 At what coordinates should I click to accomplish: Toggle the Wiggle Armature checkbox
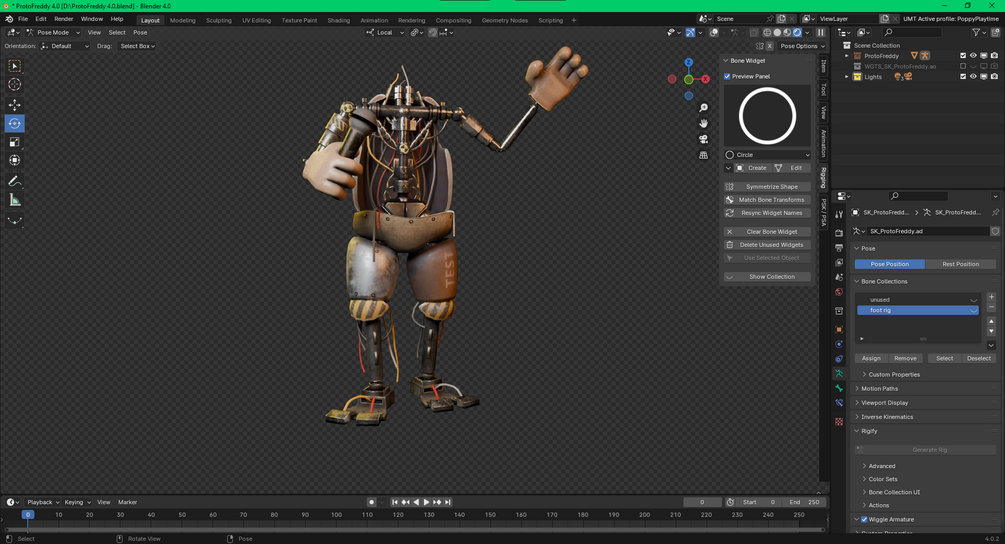864,519
